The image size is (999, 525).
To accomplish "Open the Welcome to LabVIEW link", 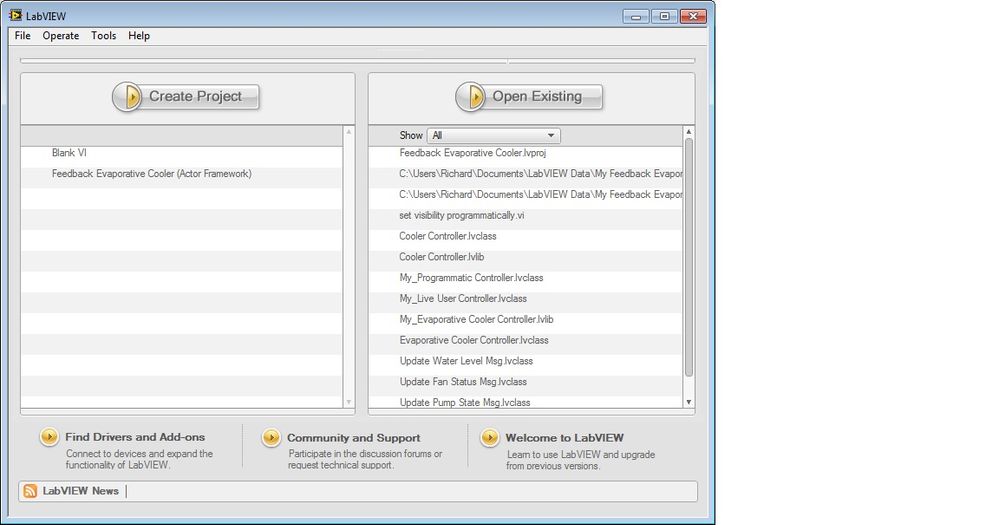I will (x=564, y=438).
